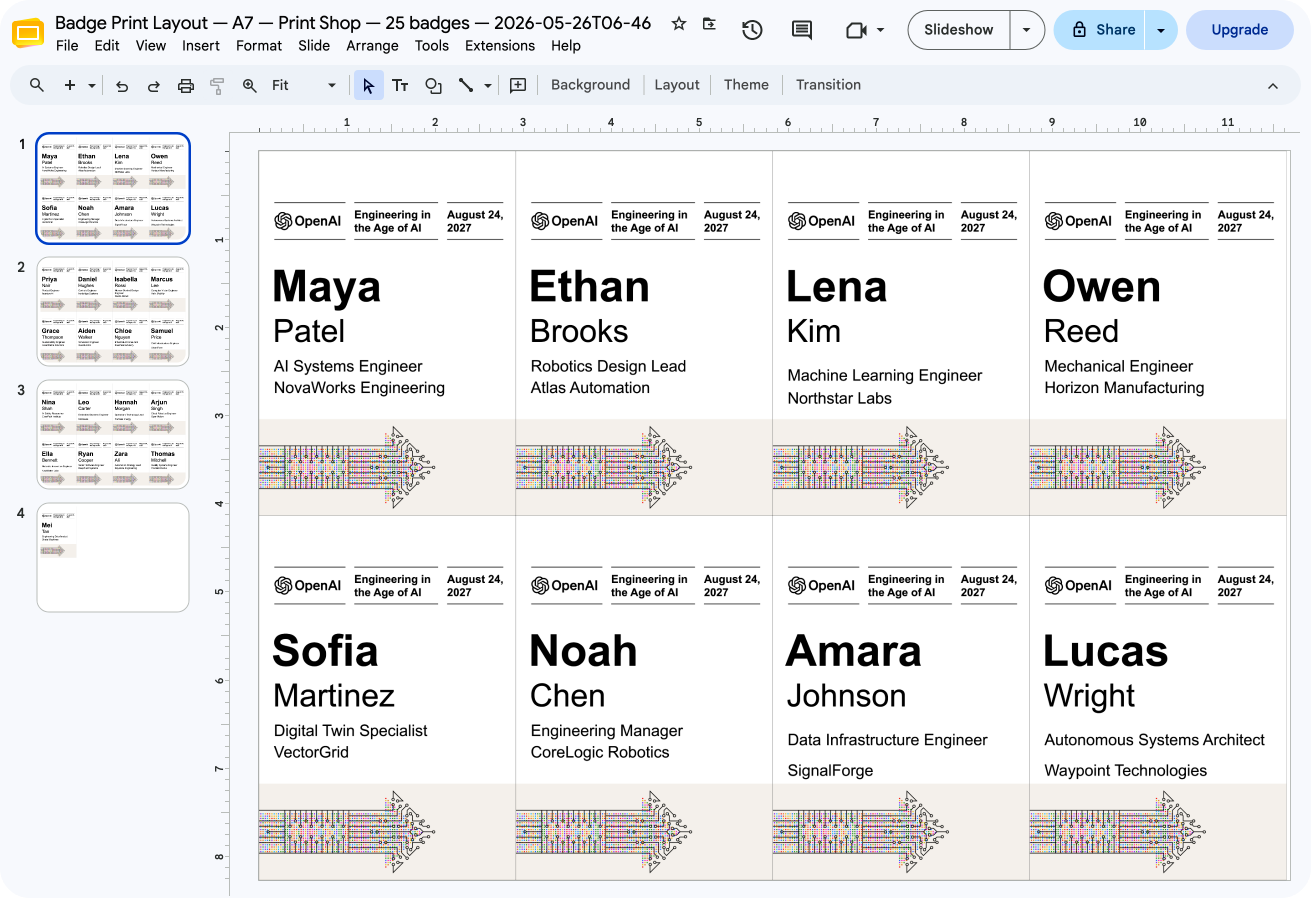Open the Insert menu

click(201, 45)
